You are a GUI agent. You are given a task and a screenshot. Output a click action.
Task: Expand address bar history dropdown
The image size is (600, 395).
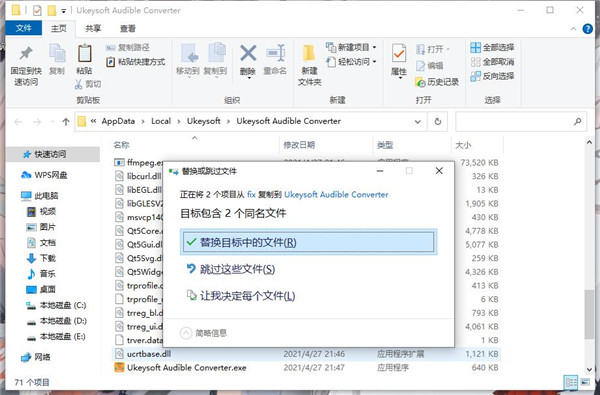418,121
